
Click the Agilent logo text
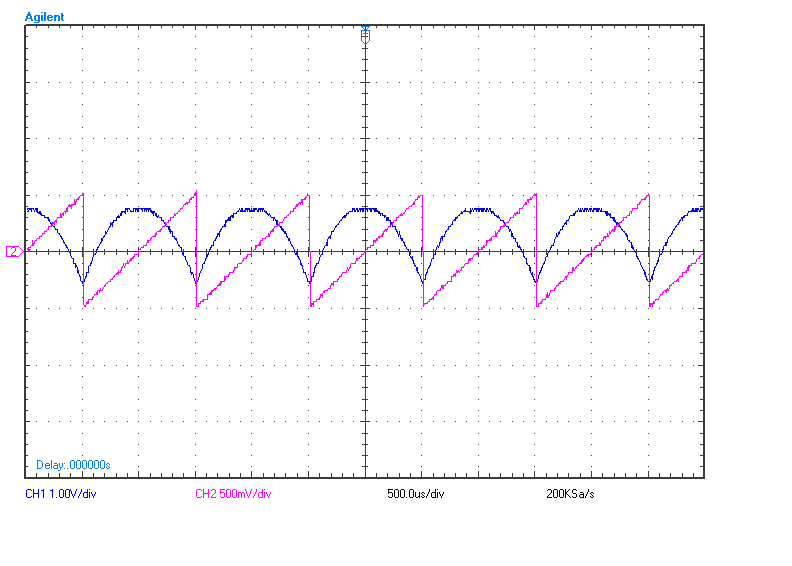coord(44,17)
